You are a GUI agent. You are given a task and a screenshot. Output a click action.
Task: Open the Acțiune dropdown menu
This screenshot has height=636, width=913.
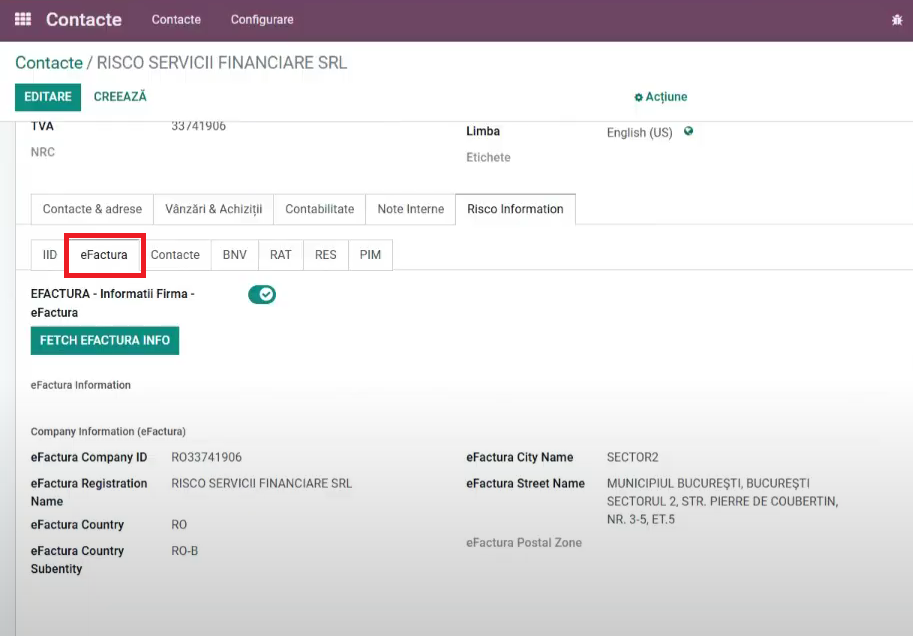[661, 97]
